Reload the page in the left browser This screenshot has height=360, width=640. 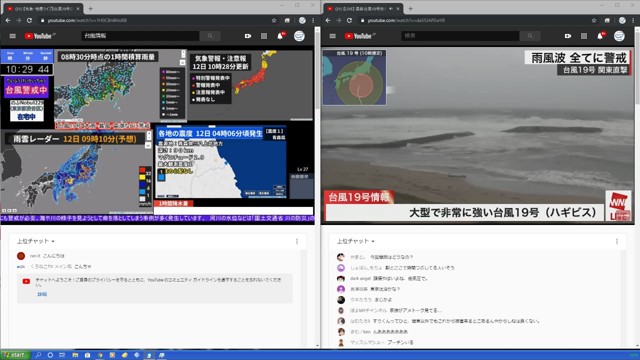[x=29, y=20]
